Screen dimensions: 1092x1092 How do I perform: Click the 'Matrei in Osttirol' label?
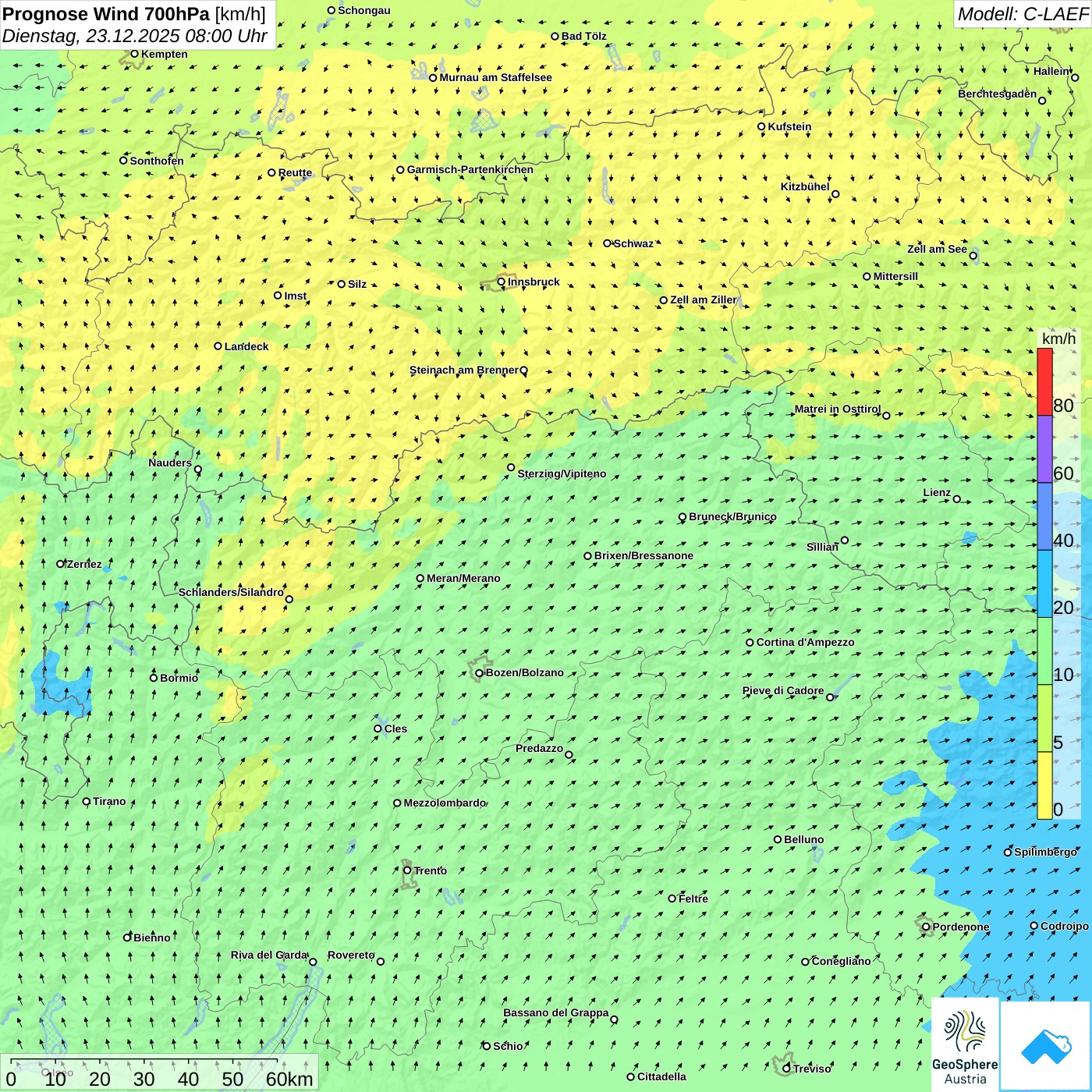click(838, 409)
